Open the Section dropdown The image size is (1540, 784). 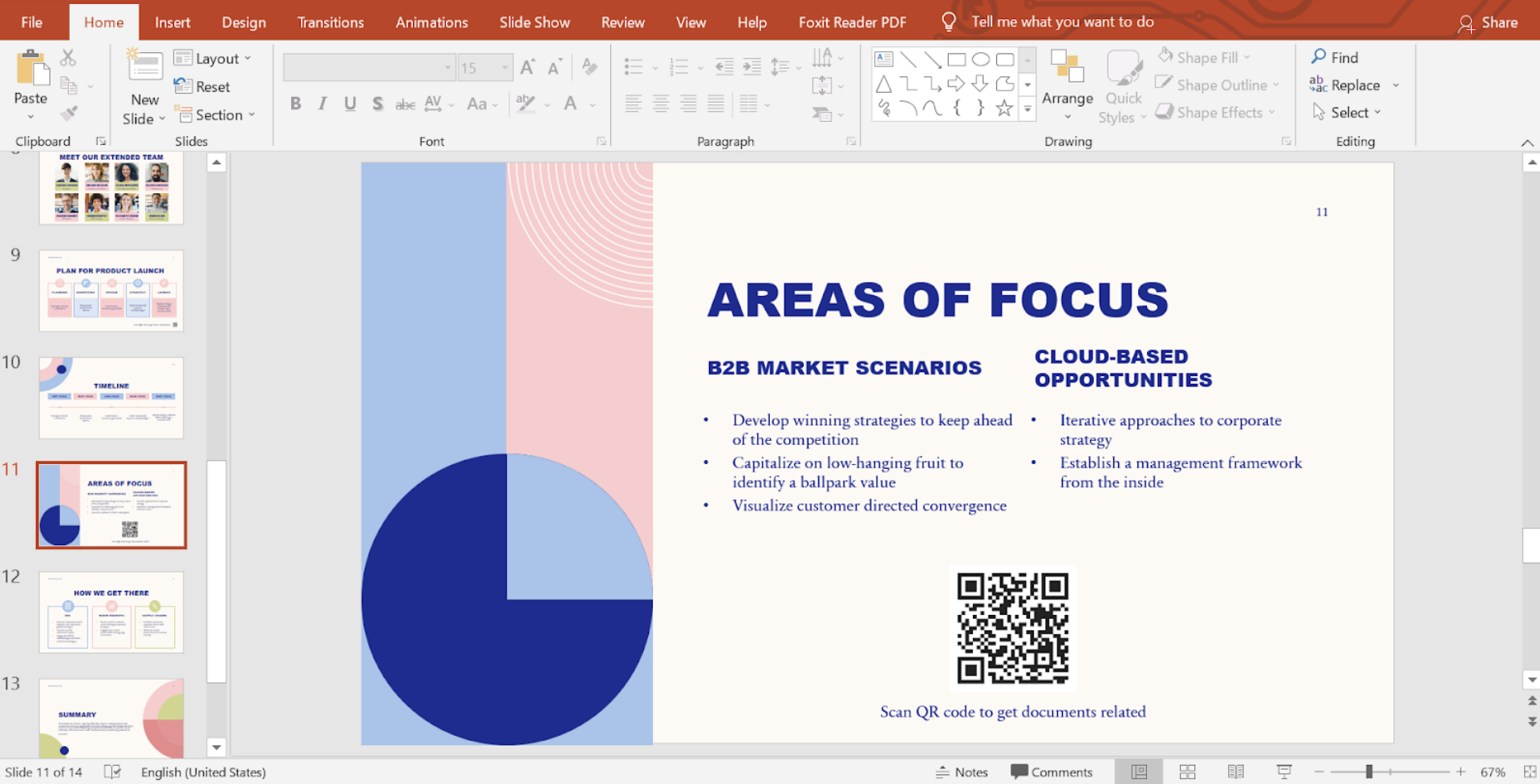coord(216,115)
